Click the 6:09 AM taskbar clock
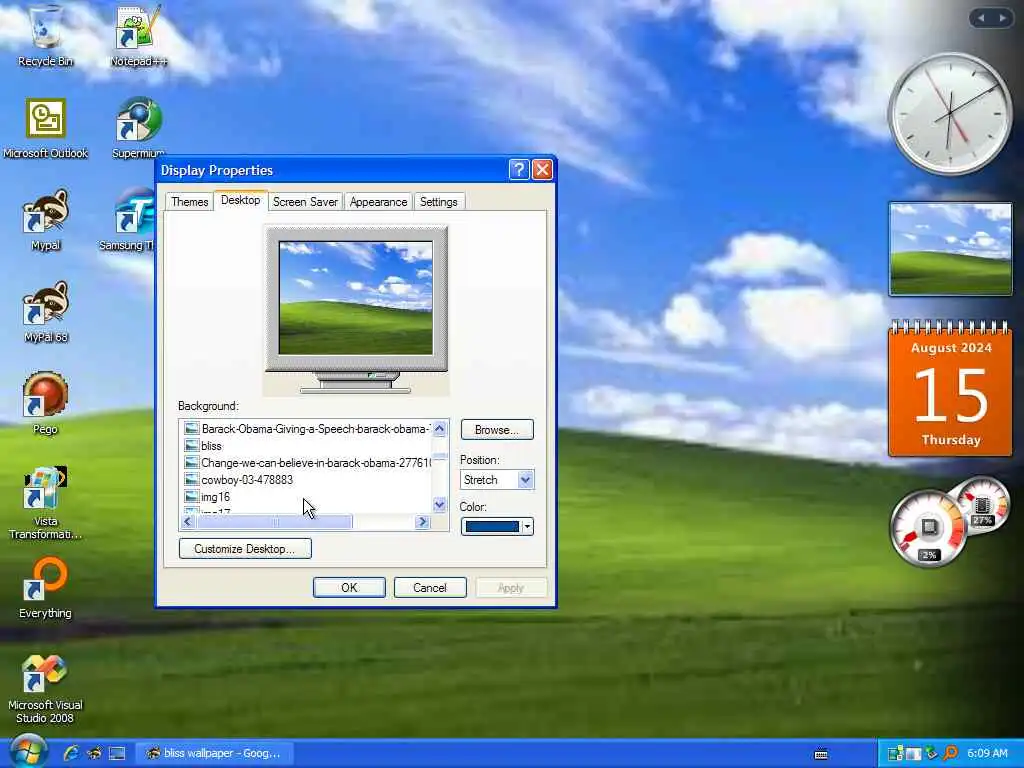1024x768 pixels. coord(987,753)
